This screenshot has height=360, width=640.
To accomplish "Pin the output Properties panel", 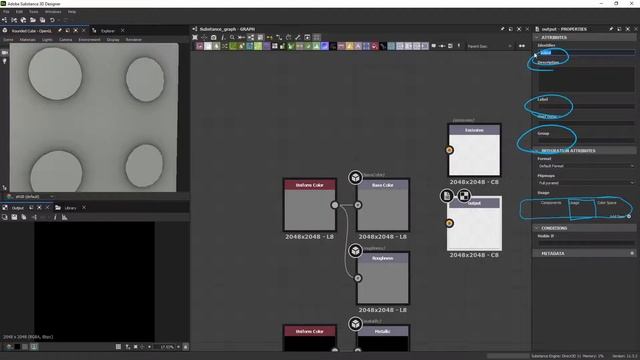I will coord(611,29).
